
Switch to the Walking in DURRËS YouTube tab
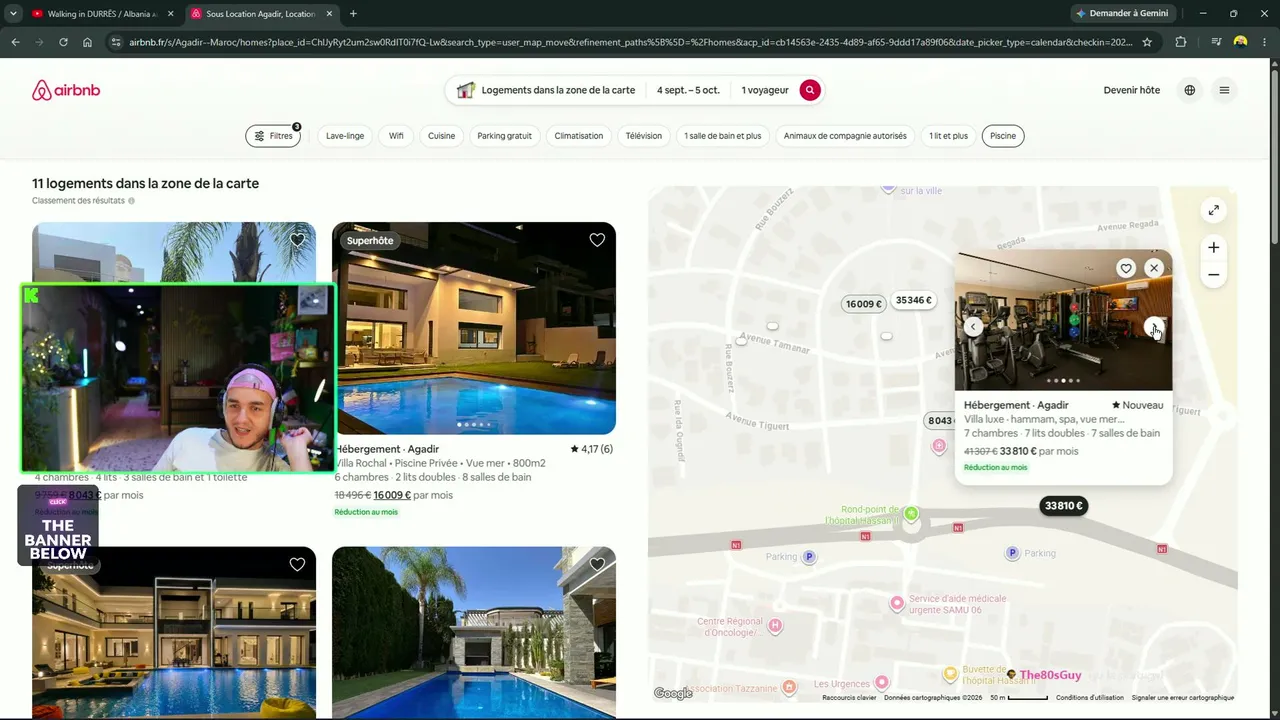102,14
